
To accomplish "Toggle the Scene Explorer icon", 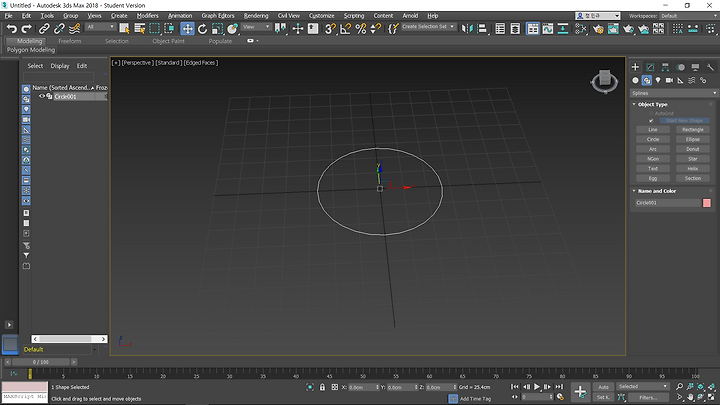I will [x=500, y=28].
